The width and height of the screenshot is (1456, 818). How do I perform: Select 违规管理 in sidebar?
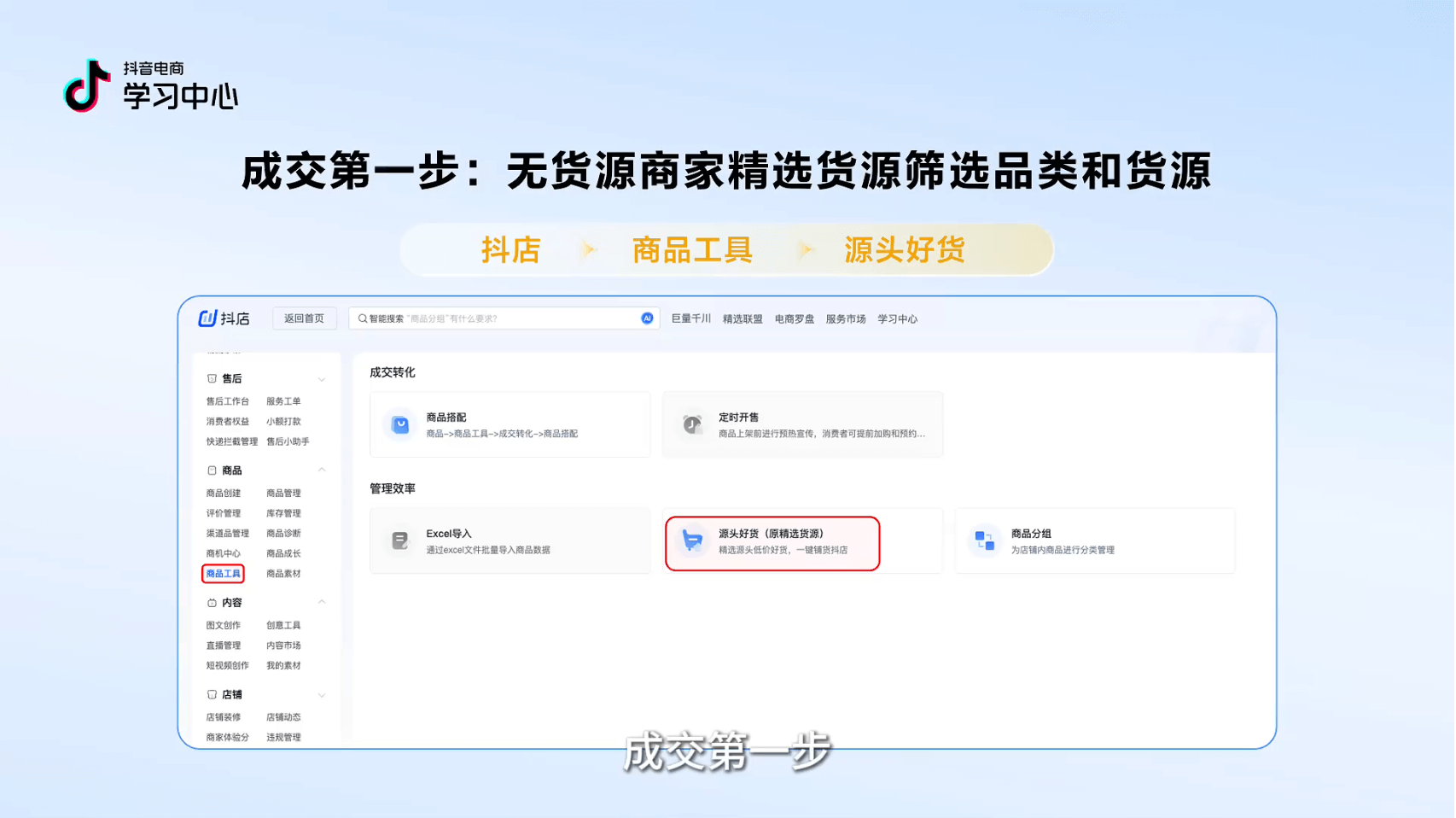pyautogui.click(x=283, y=738)
